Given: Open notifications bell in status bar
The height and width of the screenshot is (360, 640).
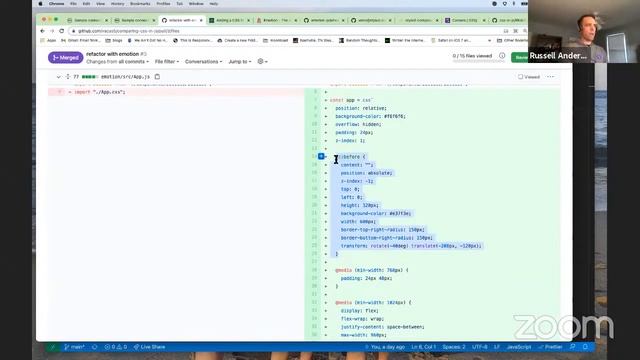Looking at the screenshot, I should pos(585,347).
